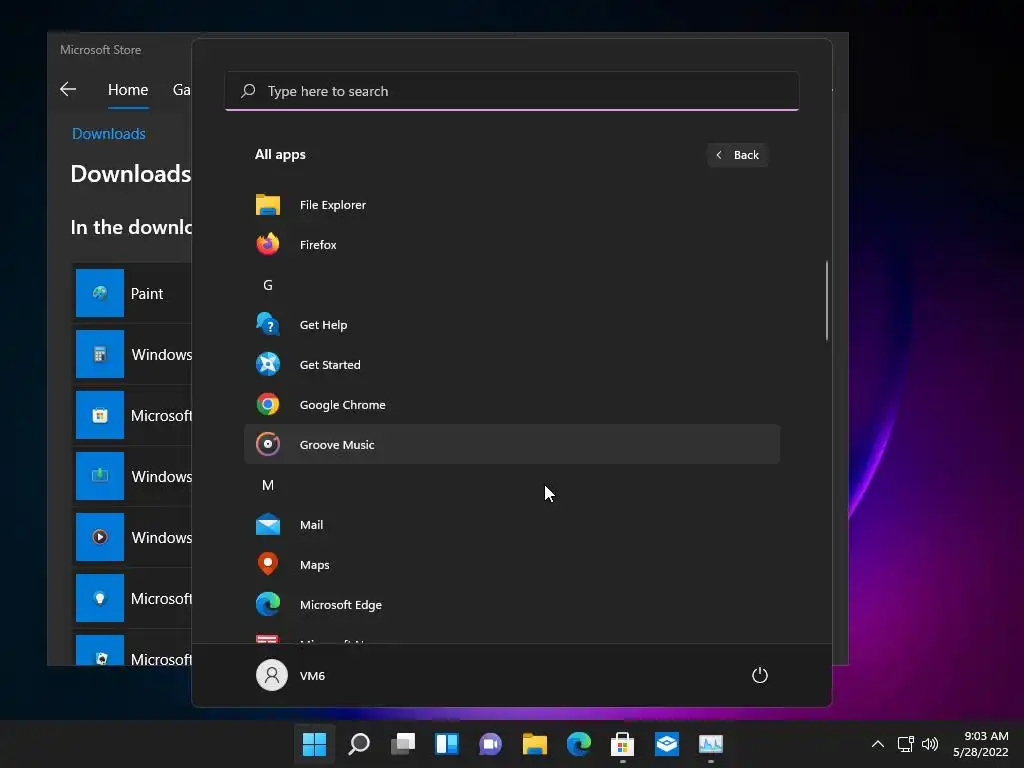Viewport: 1024px width, 768px height.
Task: Jump to apps by clicking letter G header
Action: 268,285
